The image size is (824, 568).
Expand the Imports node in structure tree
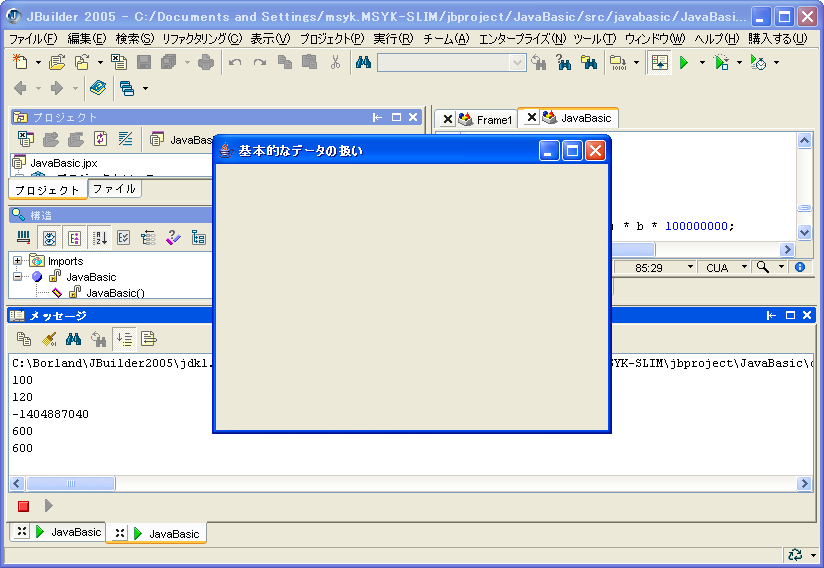[x=17, y=261]
